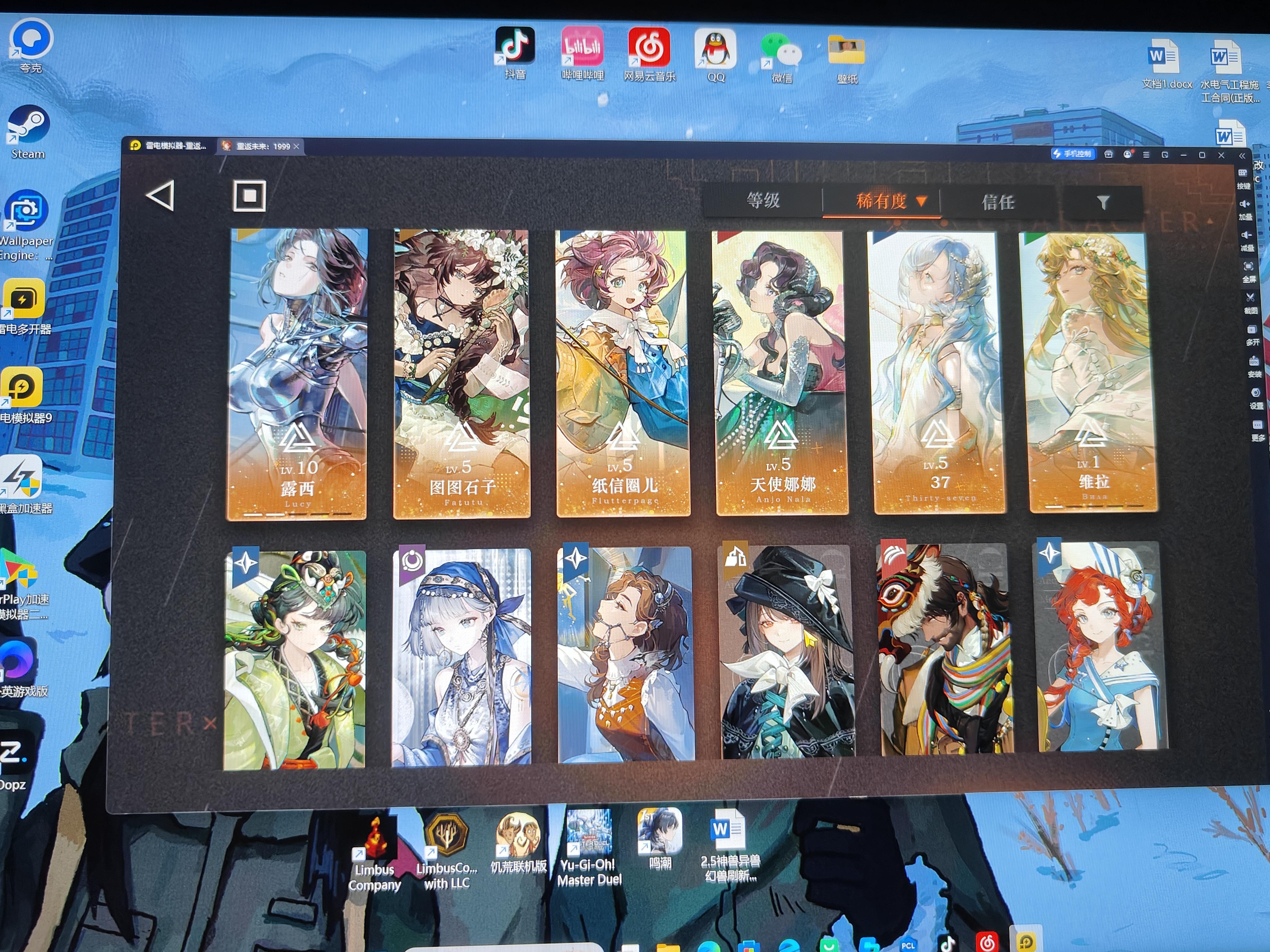Image resolution: width=1270 pixels, height=952 pixels.
Task: Open the Limbus Company desktop shortcut
Action: pyautogui.click(x=375, y=854)
